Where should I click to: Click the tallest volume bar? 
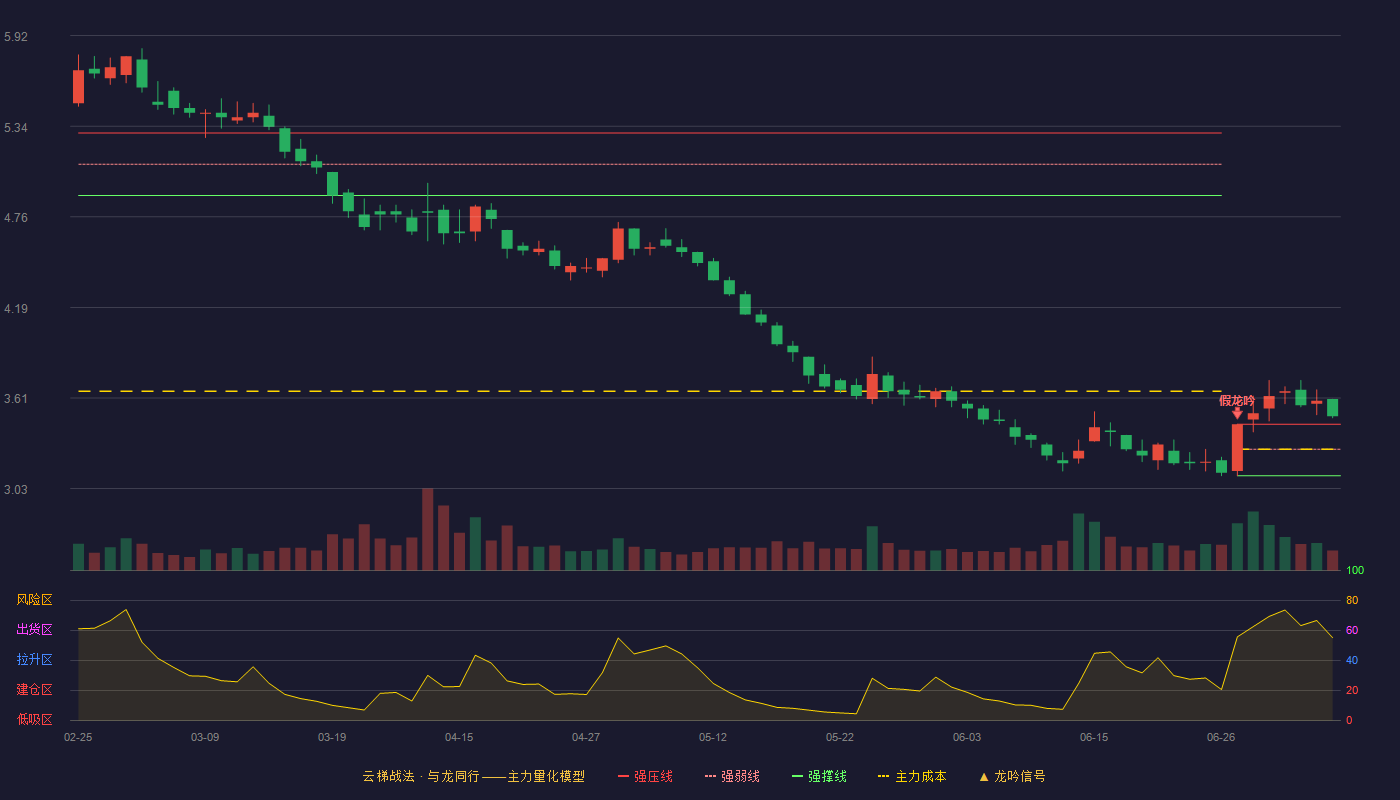[x=428, y=529]
